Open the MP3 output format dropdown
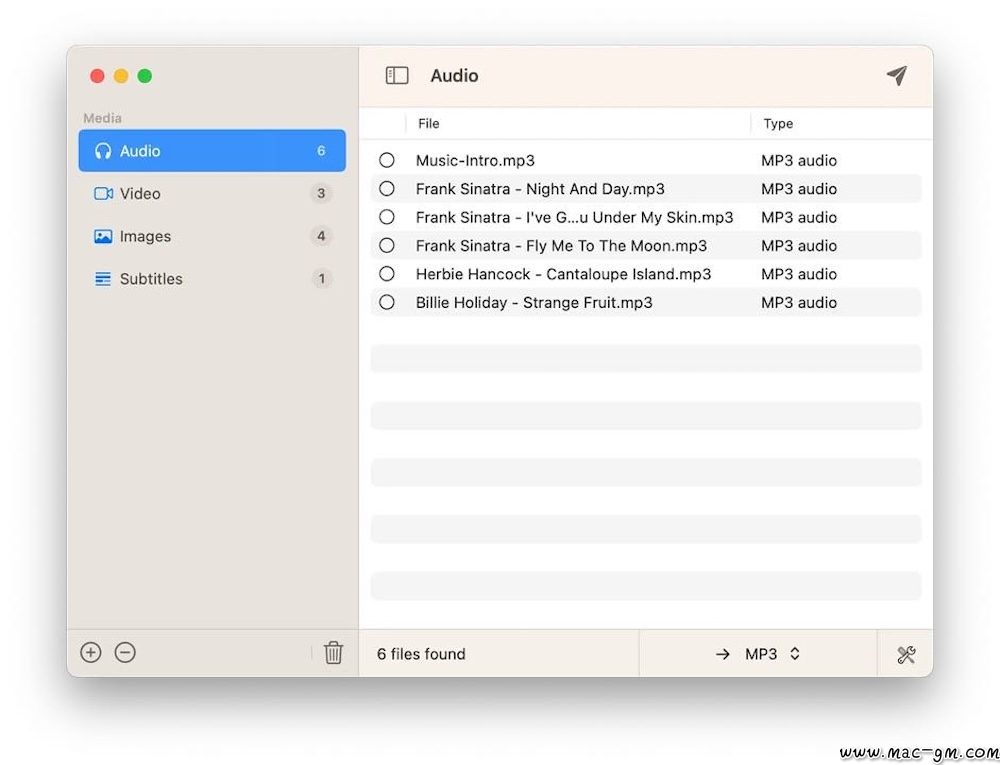 tap(758, 653)
